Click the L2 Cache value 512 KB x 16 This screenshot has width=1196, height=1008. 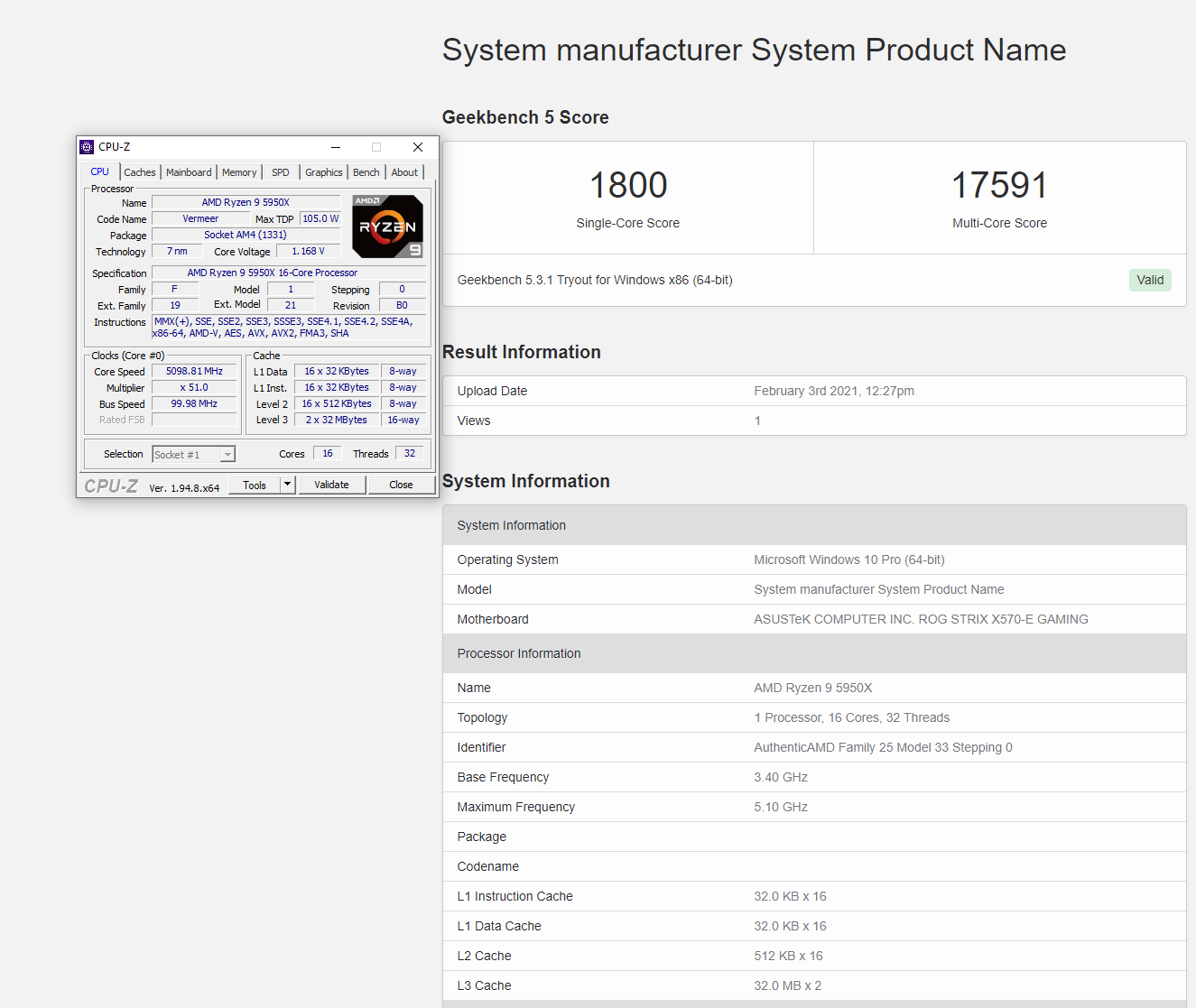[788, 956]
